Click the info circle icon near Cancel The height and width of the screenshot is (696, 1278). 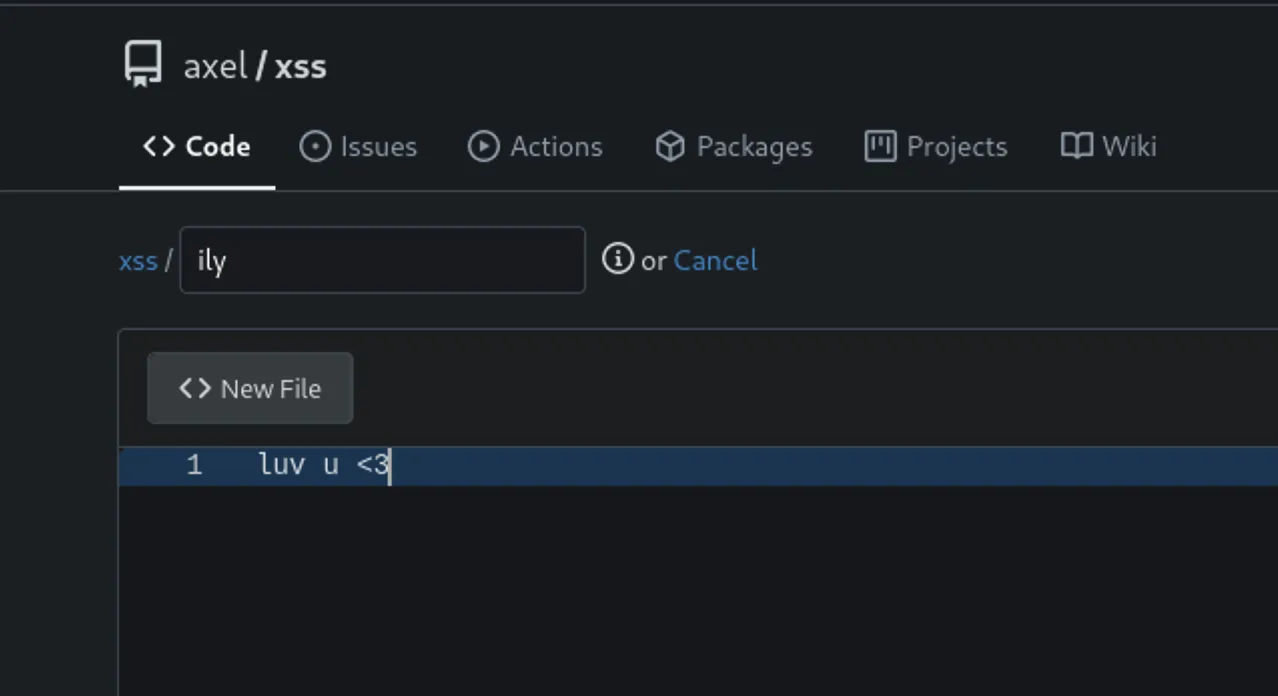point(618,259)
